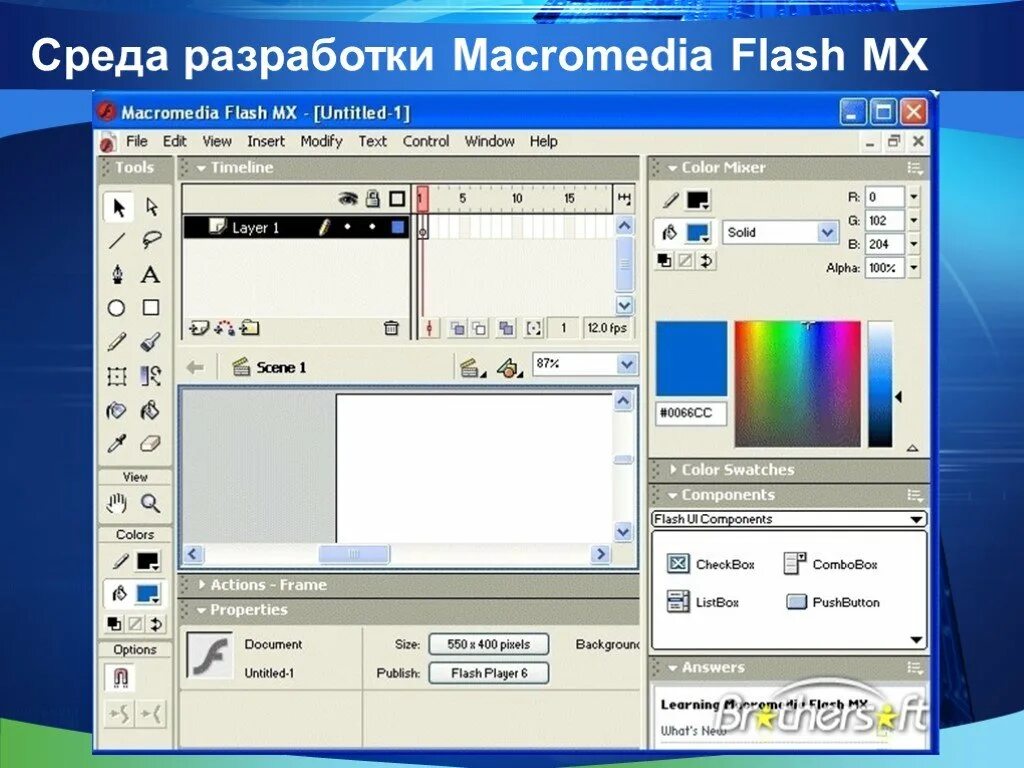Click the #0066CC hex value field

click(691, 413)
